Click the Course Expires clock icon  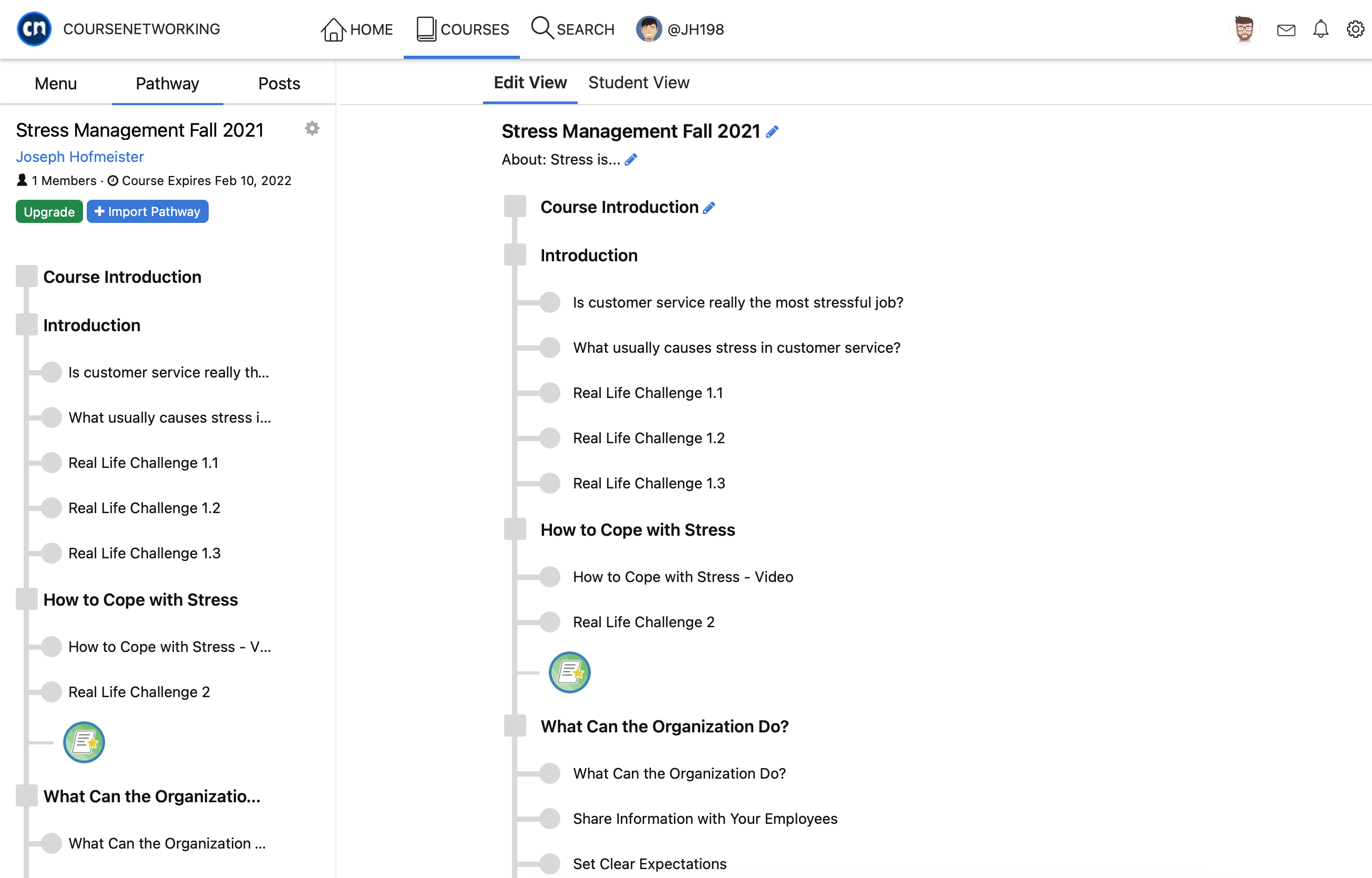[113, 181]
